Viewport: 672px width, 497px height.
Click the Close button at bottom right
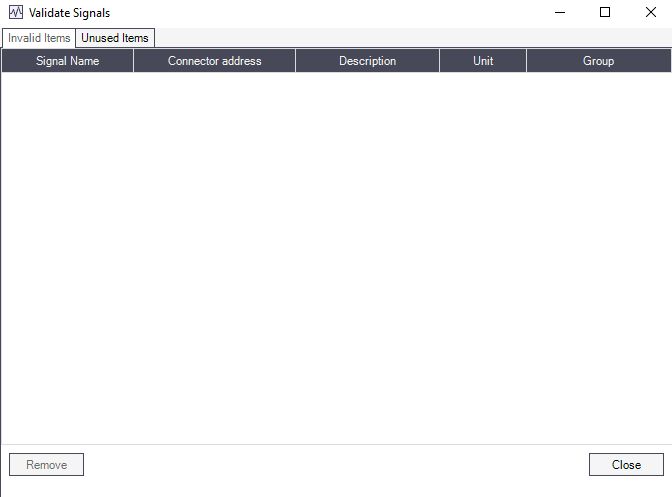point(626,465)
